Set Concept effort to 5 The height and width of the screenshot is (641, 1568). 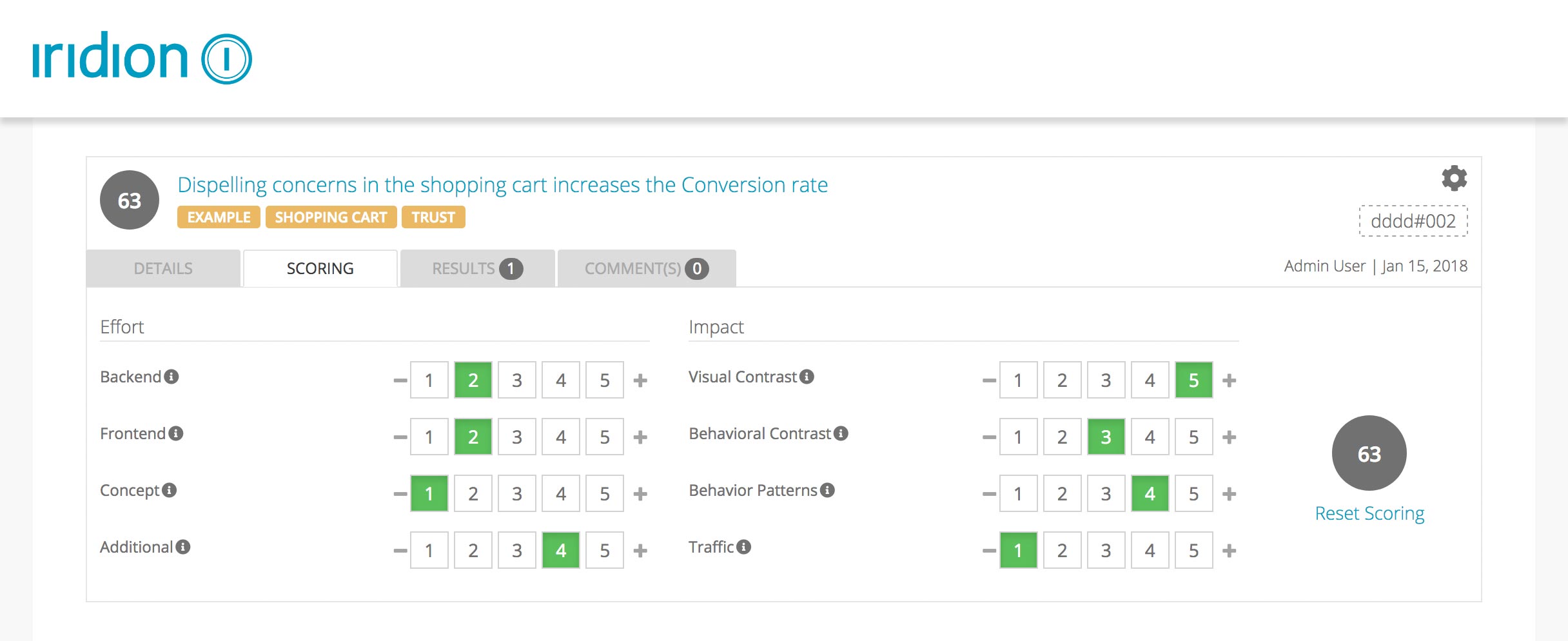[x=605, y=494]
